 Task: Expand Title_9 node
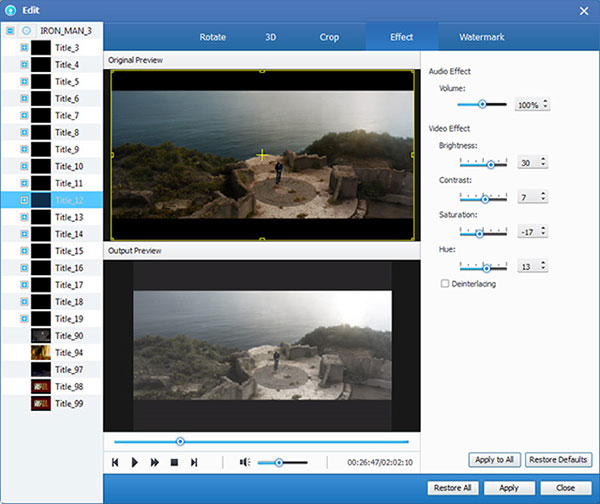[24, 149]
